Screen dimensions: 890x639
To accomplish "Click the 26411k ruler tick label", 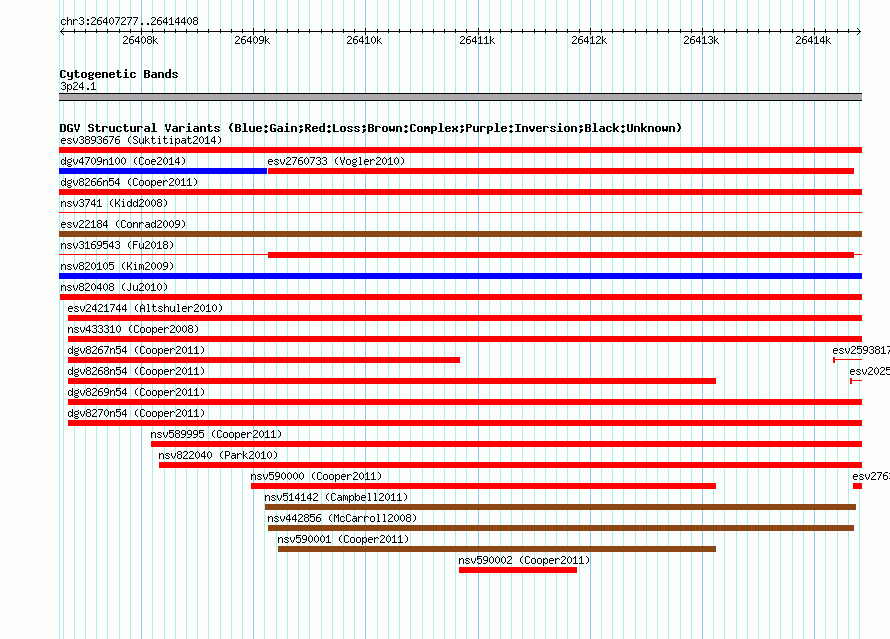I will [477, 40].
